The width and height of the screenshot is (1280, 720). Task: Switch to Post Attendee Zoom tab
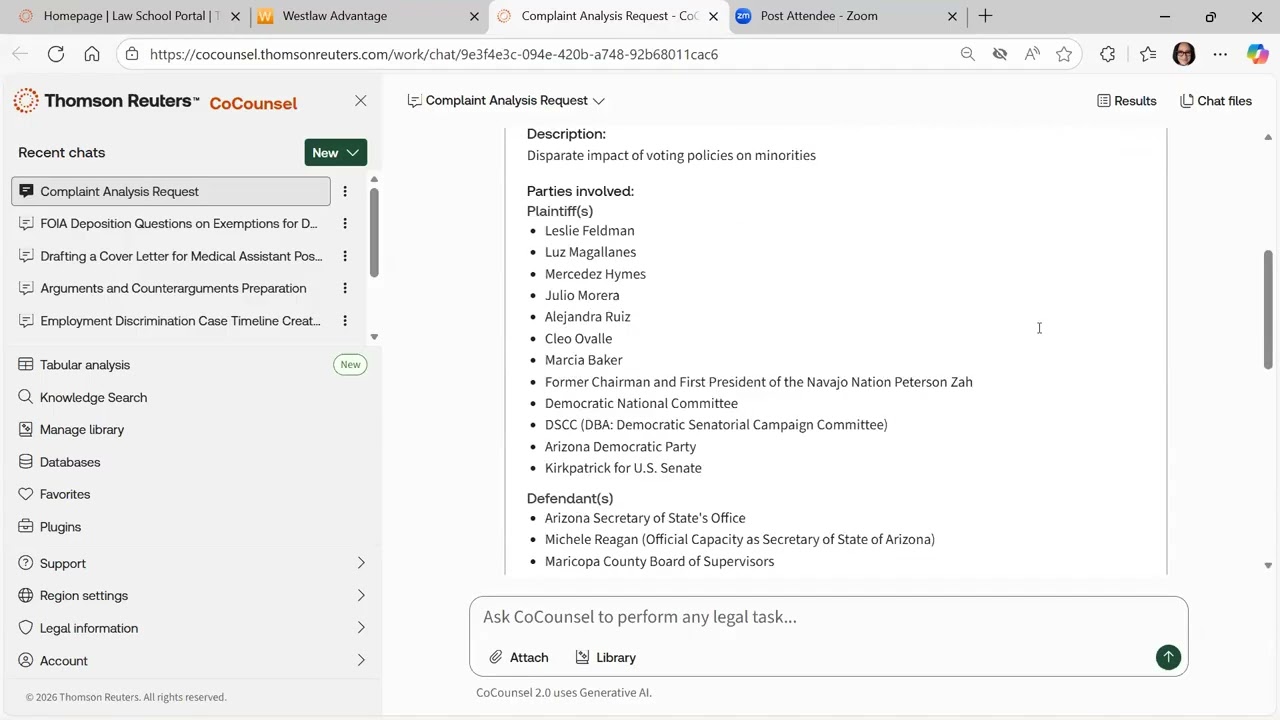pos(846,16)
